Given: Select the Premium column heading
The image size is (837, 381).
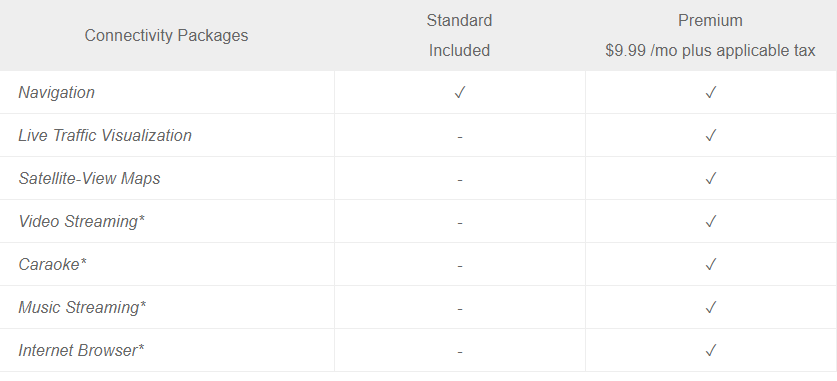Looking at the screenshot, I should (x=710, y=21).
